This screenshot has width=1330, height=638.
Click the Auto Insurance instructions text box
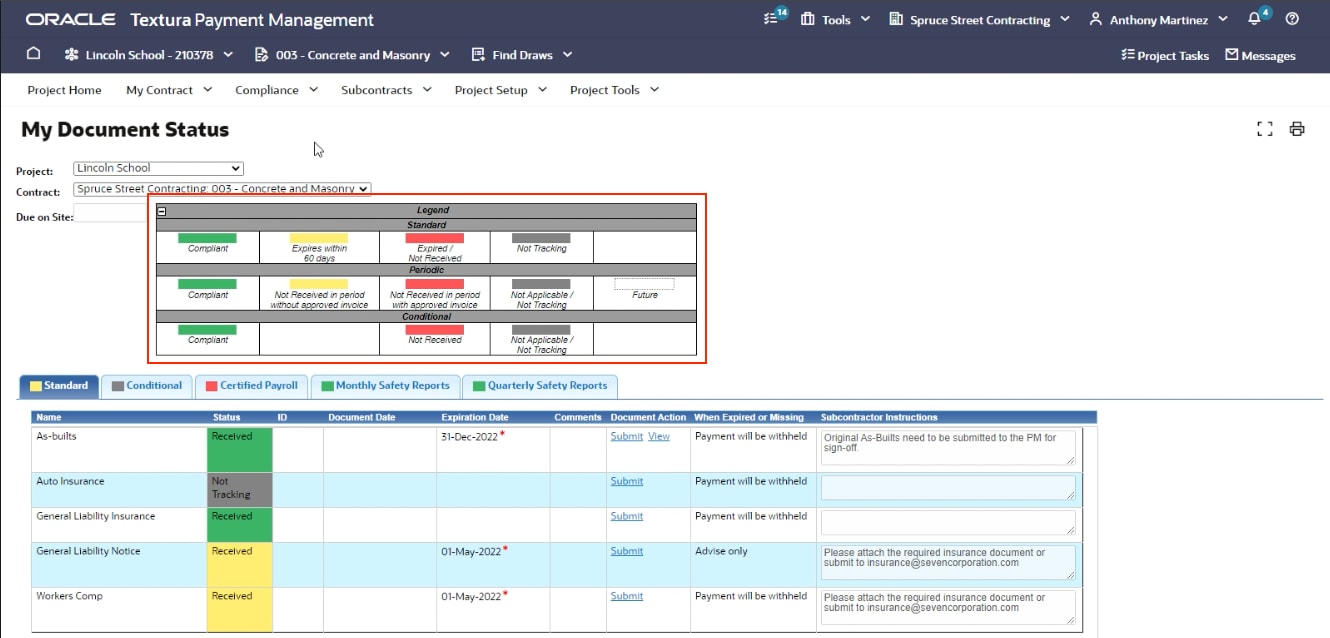pos(948,487)
